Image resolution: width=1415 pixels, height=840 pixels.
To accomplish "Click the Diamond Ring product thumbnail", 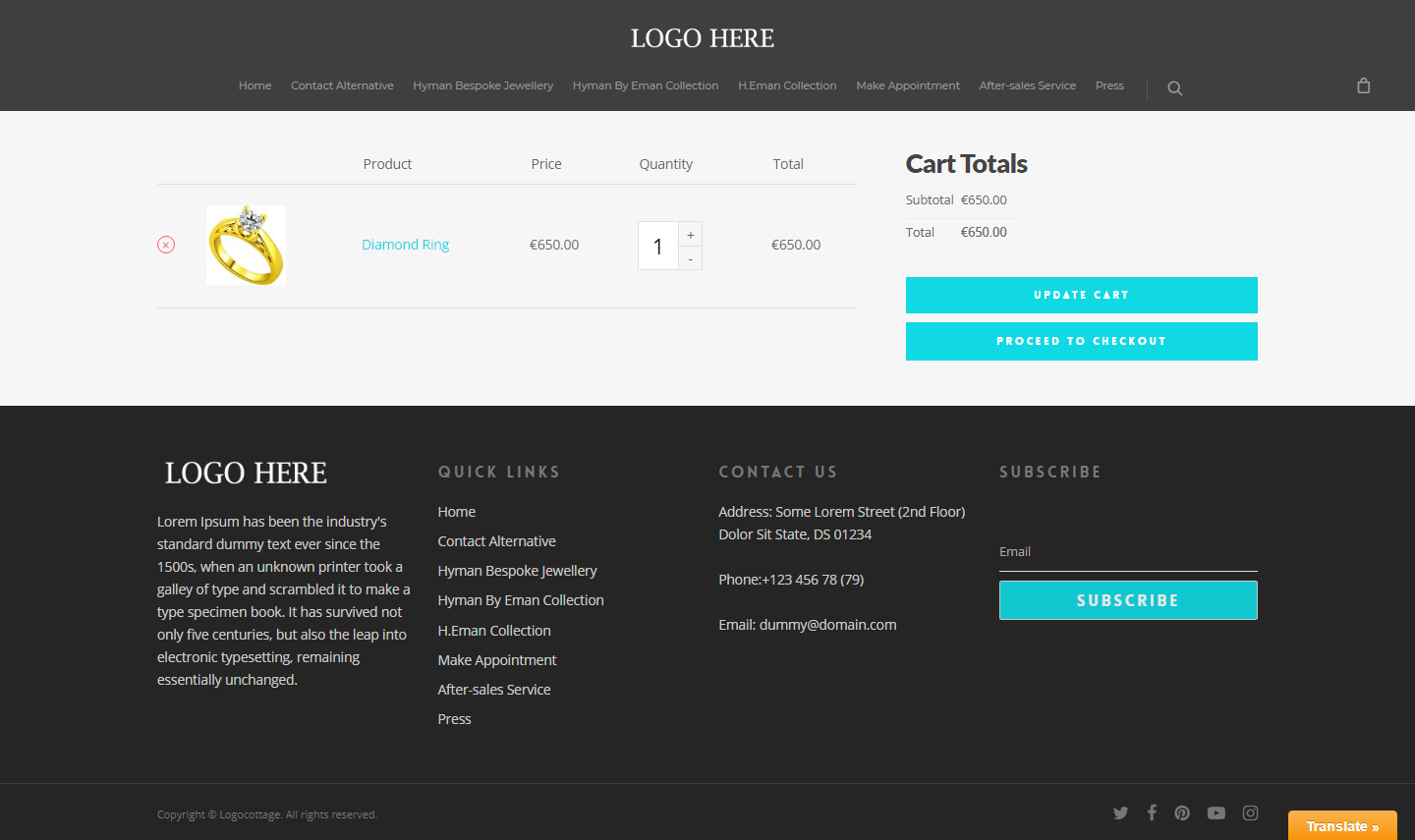I will tap(246, 245).
